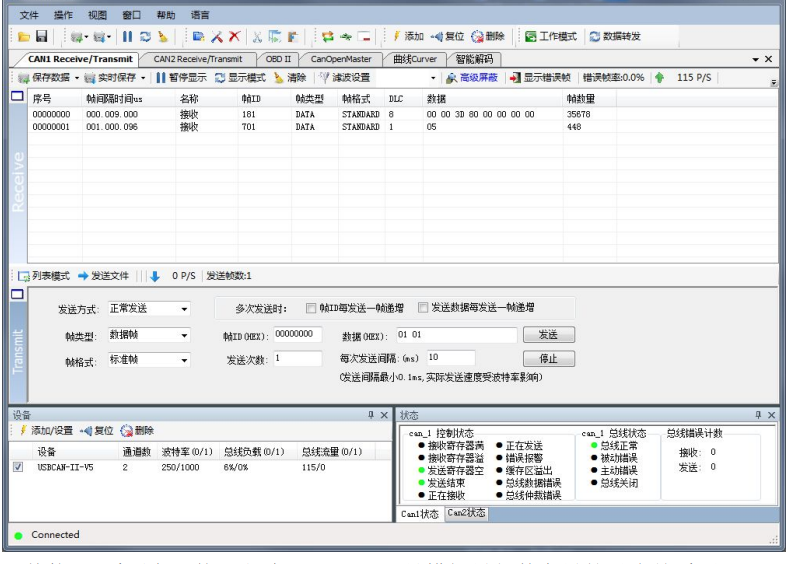Collapse the Receive panel square icon
The width and height of the screenshot is (795, 564).
pyautogui.click(x=17, y=96)
